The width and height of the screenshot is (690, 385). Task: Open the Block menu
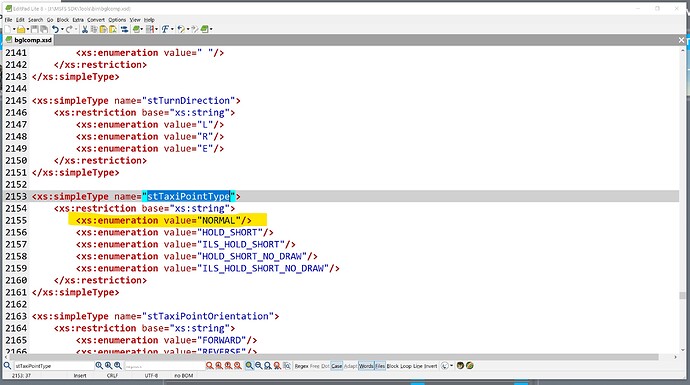point(63,20)
